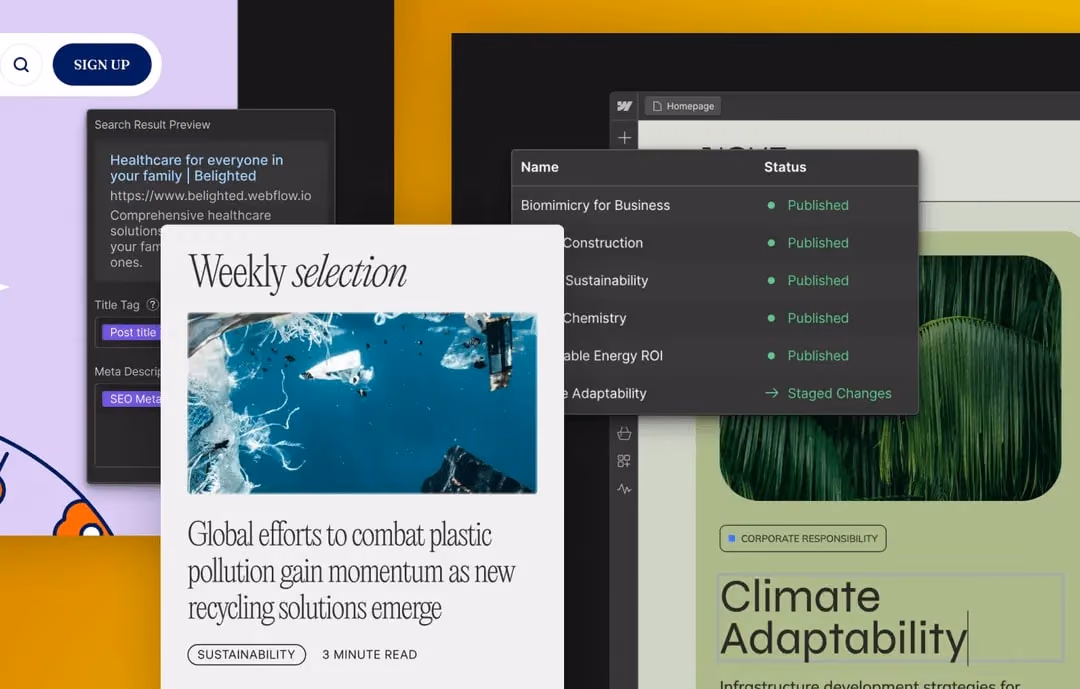This screenshot has height=689, width=1080.
Task: Click Published status of Biomimicry for Business
Action: pyautogui.click(x=818, y=205)
